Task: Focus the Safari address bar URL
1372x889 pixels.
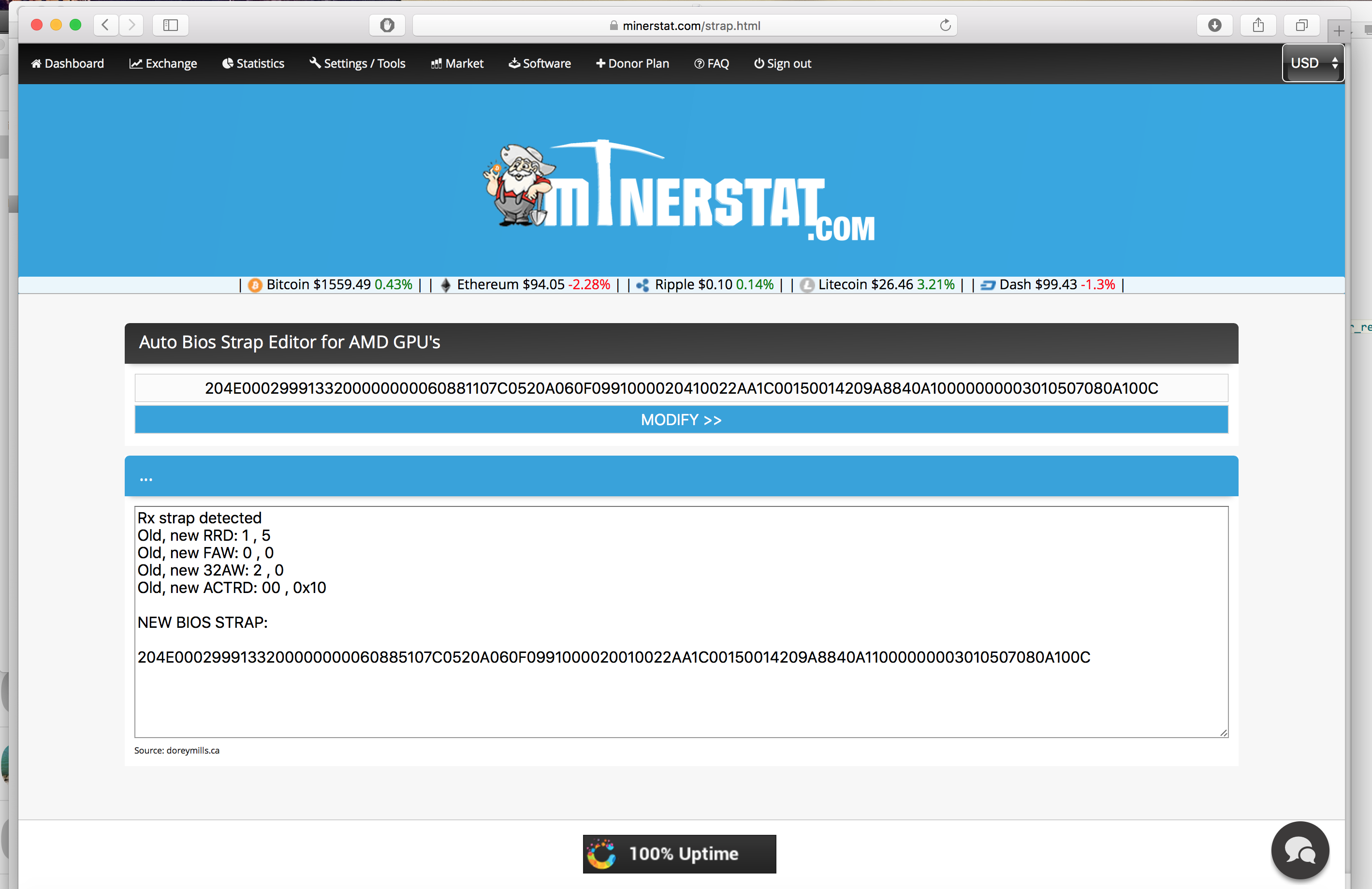Action: tap(685, 25)
